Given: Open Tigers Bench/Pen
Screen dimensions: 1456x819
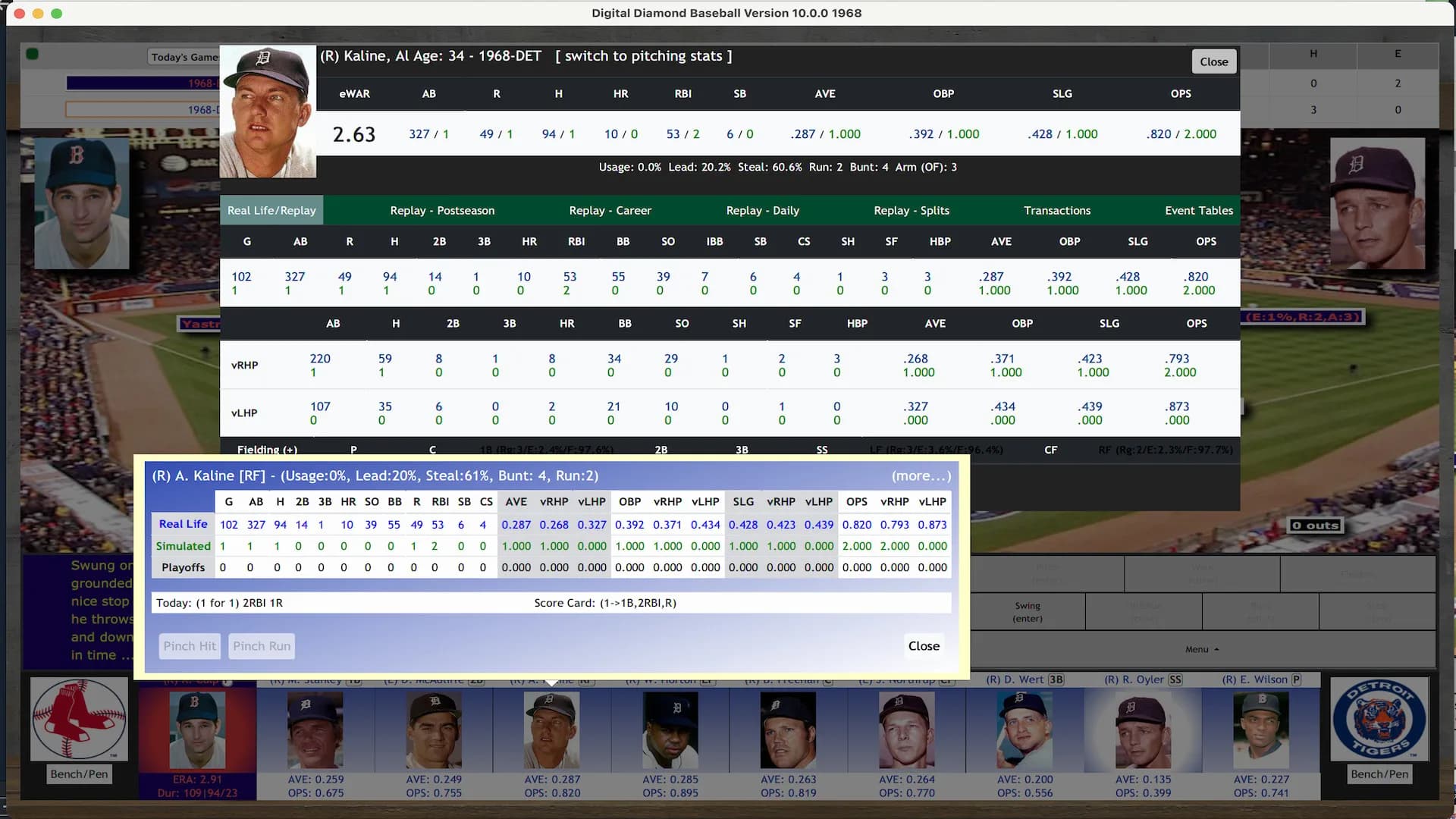Looking at the screenshot, I should click(1379, 773).
